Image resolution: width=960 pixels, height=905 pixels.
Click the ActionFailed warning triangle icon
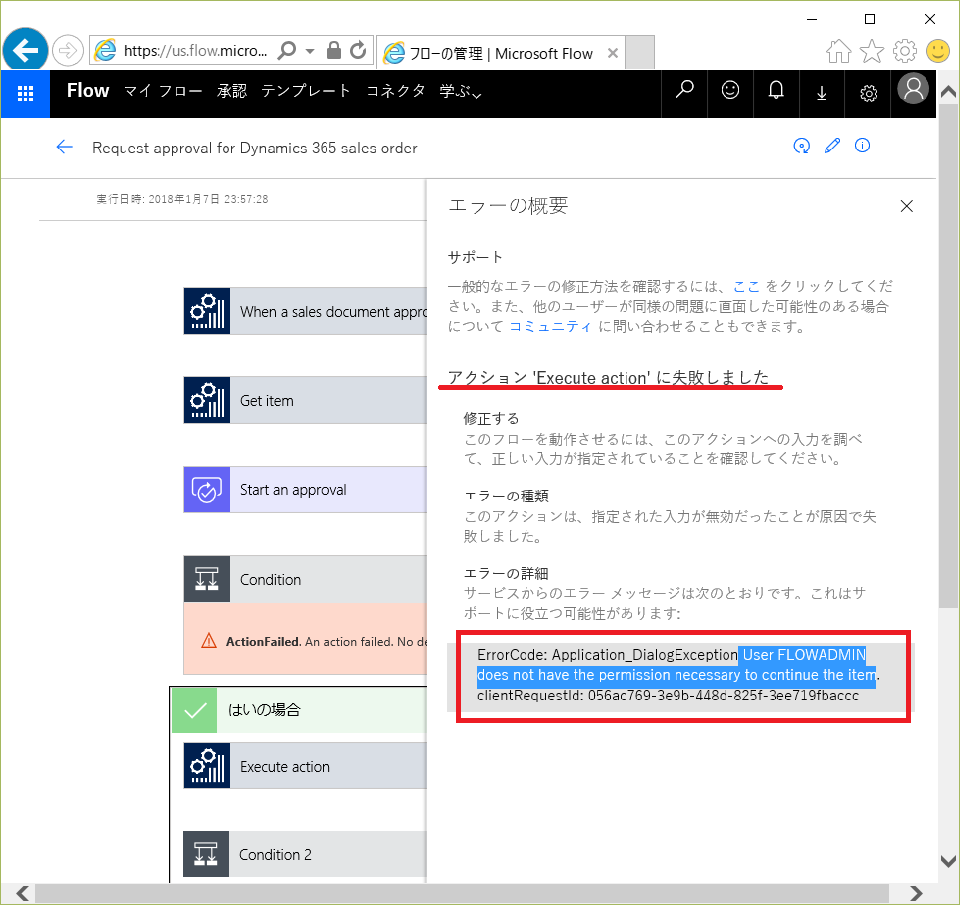pyautogui.click(x=209, y=641)
